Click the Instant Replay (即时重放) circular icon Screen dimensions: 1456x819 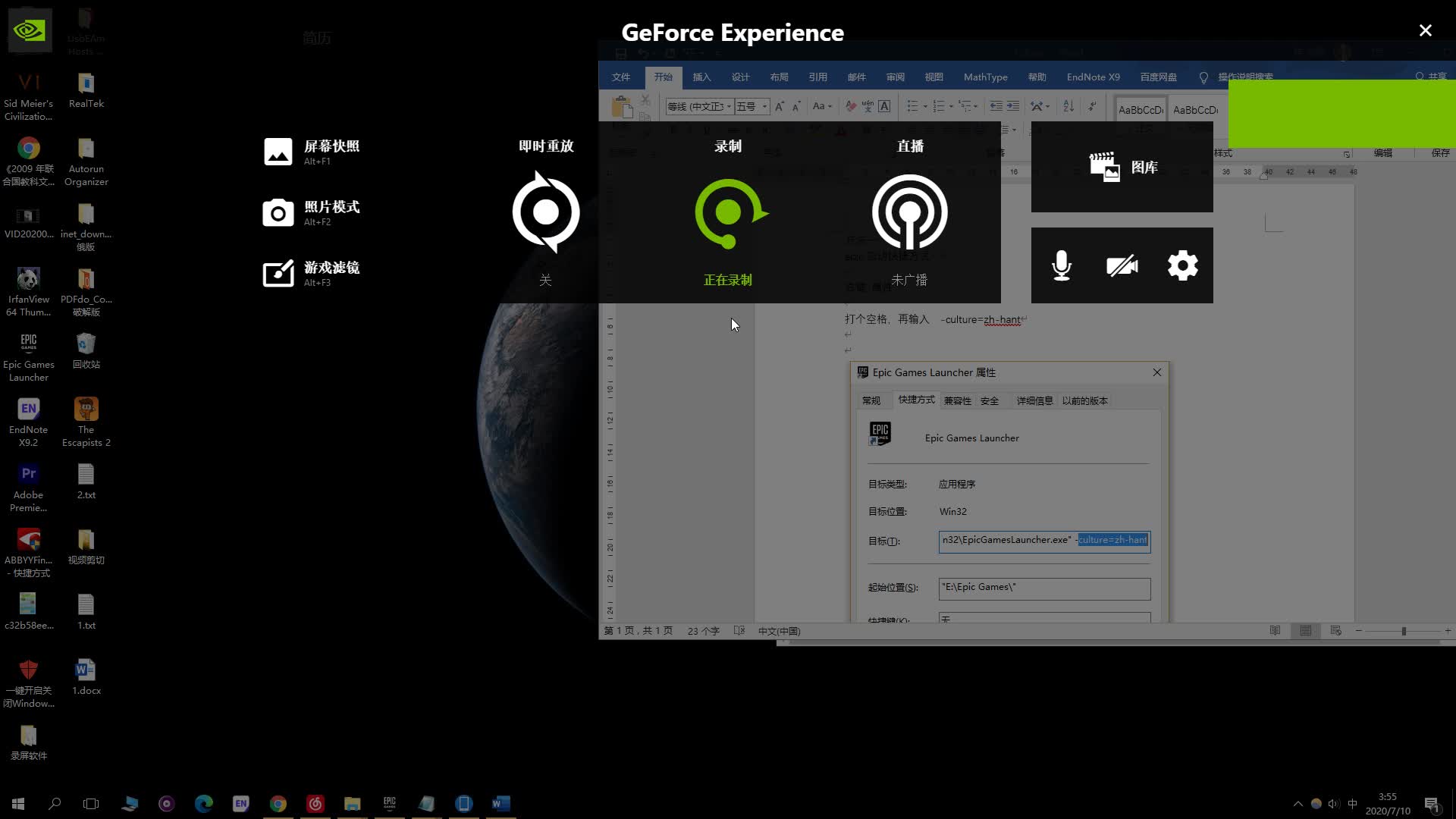546,212
